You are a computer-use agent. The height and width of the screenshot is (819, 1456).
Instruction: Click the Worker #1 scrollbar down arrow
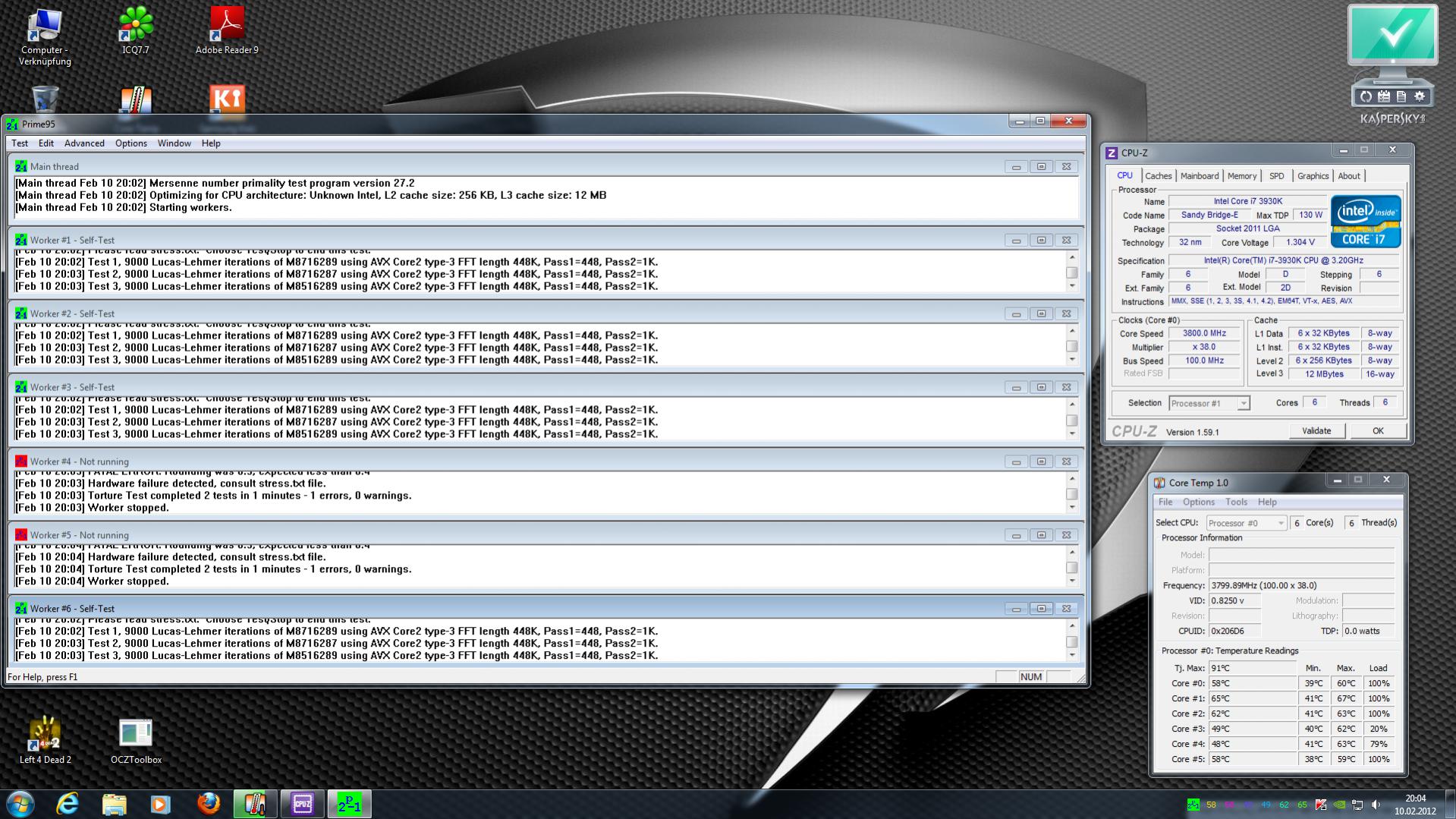[x=1072, y=286]
